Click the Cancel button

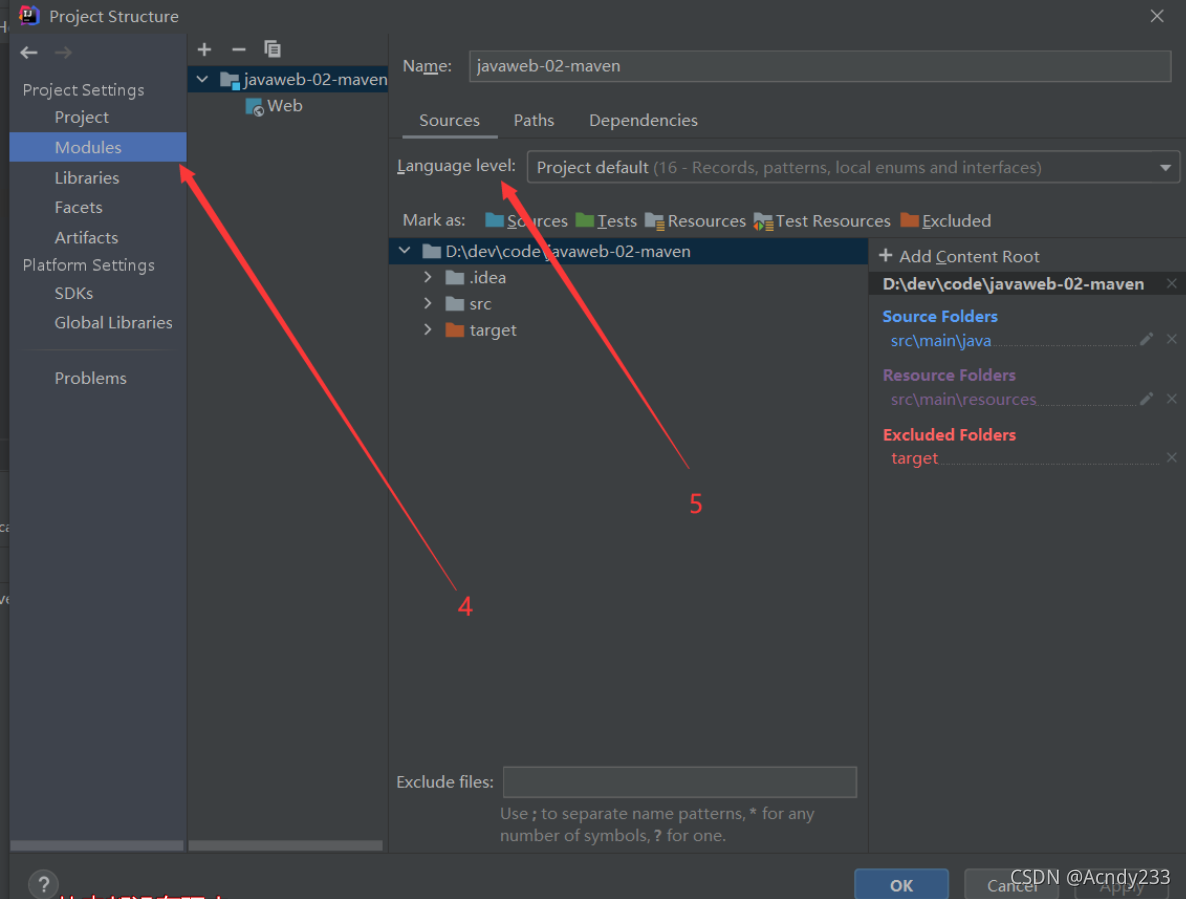coord(1012,885)
